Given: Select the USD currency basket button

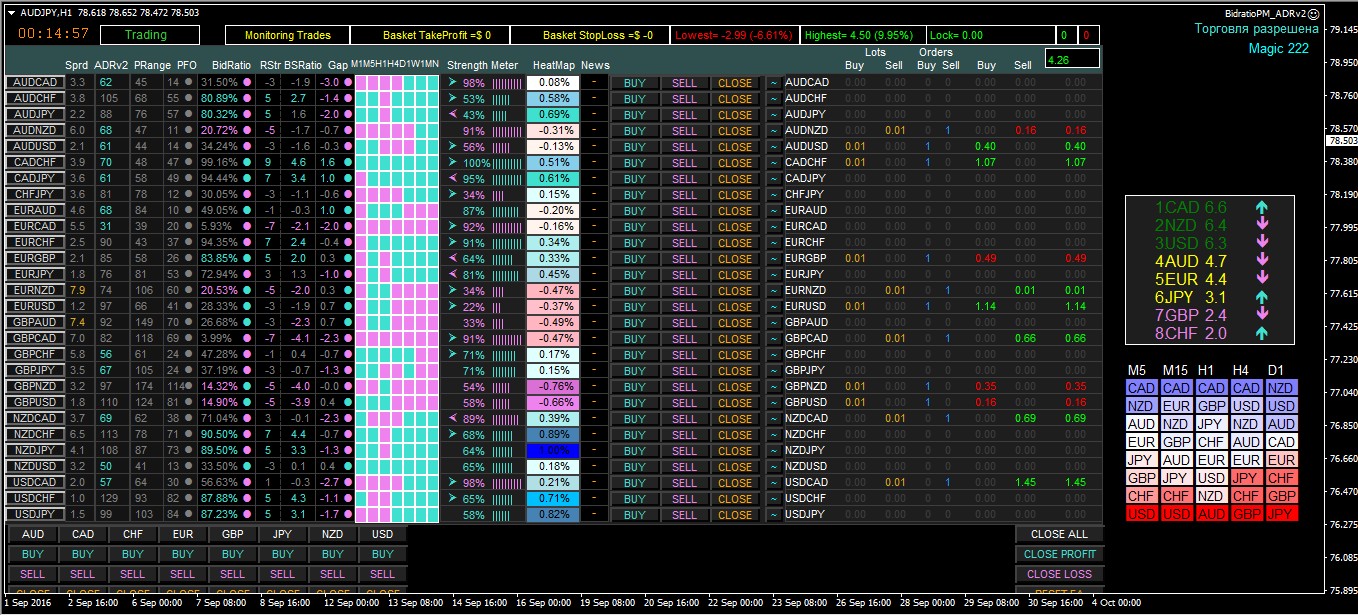Looking at the screenshot, I should click(x=383, y=534).
